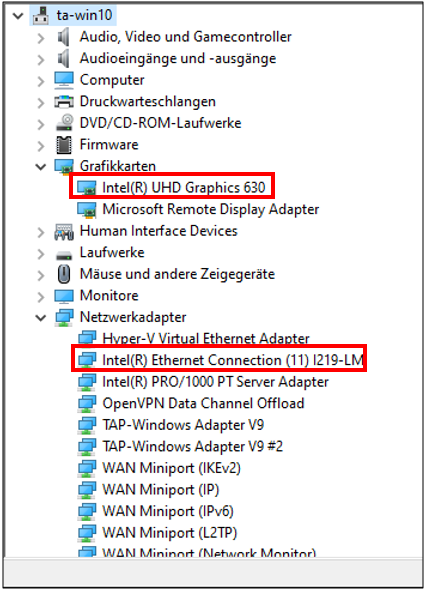Image resolution: width=425 pixels, height=591 pixels.
Task: Collapse the Netzwerkadapter category
Action: coord(40,317)
